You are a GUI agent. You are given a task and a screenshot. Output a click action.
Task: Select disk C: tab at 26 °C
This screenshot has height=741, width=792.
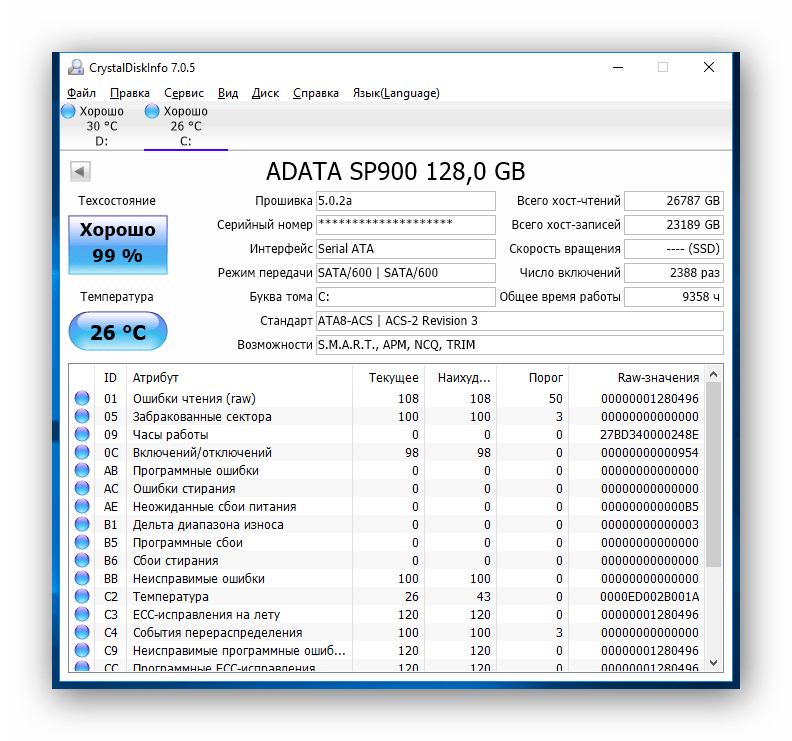tap(186, 126)
